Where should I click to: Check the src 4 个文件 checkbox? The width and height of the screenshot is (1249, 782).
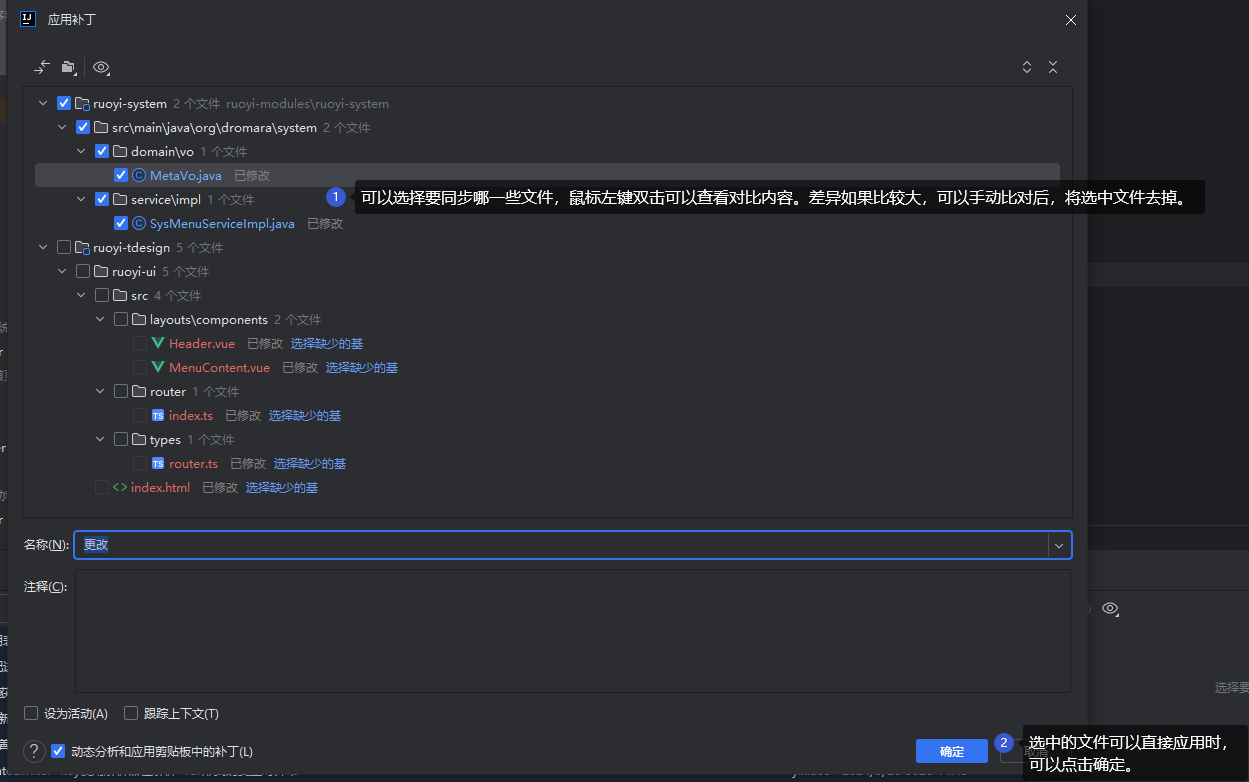coord(102,295)
